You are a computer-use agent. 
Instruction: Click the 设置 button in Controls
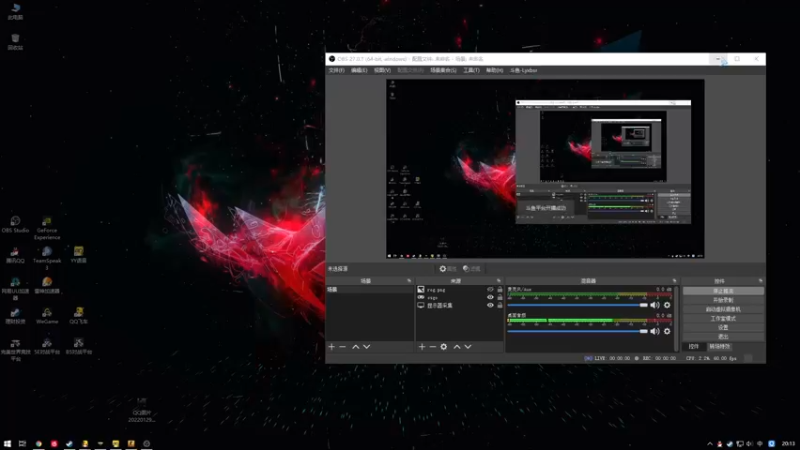723,328
